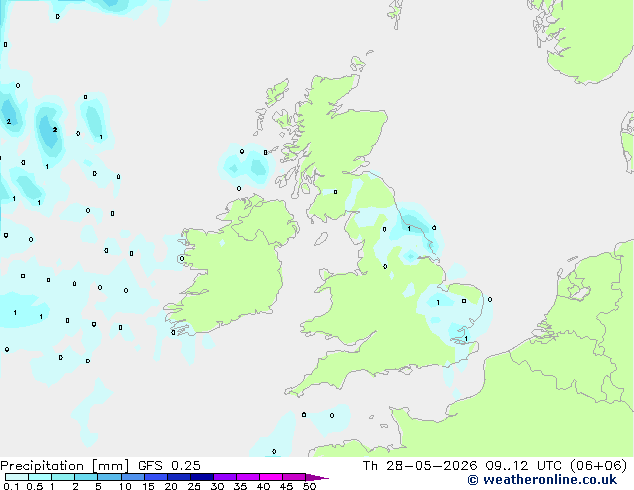634x490 pixels.
Task: Click the legend swatch between 10 and 15
Action: (133, 477)
